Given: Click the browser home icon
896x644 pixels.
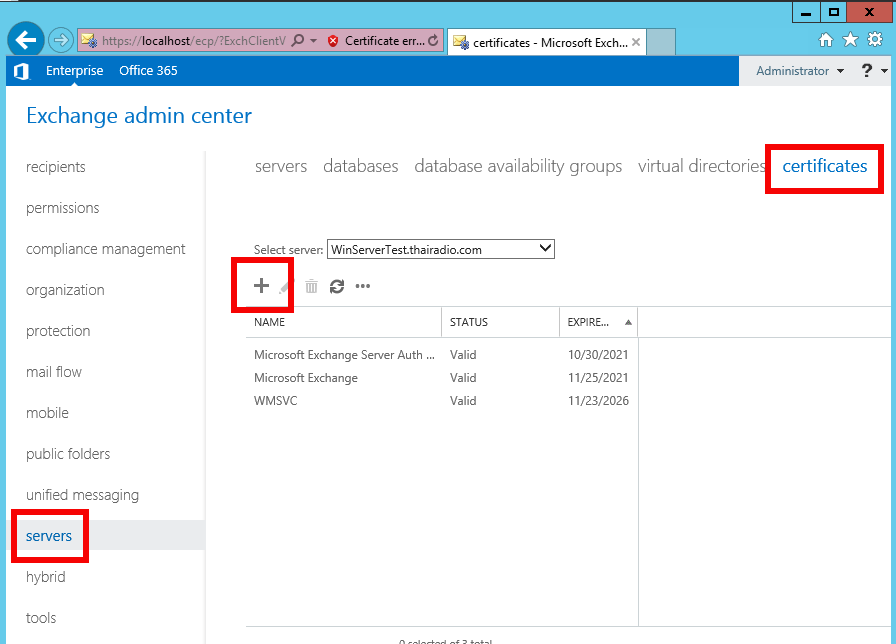Looking at the screenshot, I should (826, 40).
